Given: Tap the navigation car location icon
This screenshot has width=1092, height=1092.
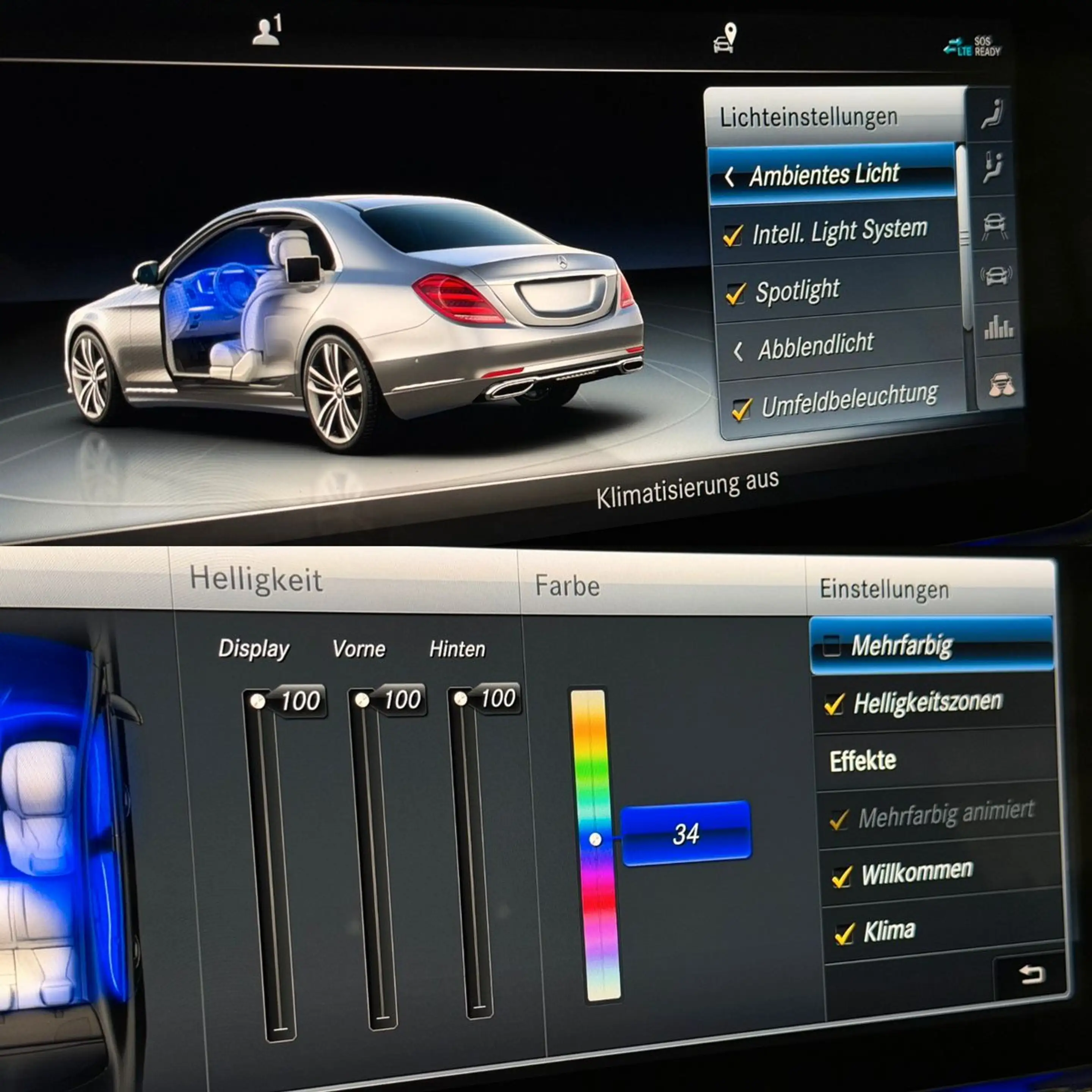Looking at the screenshot, I should tap(725, 38).
